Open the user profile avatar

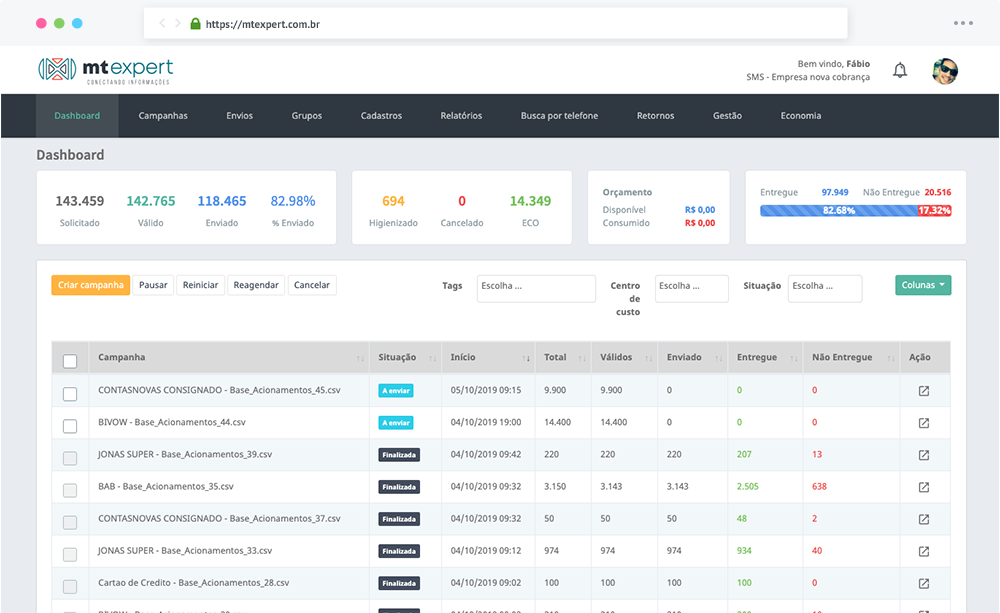(945, 70)
